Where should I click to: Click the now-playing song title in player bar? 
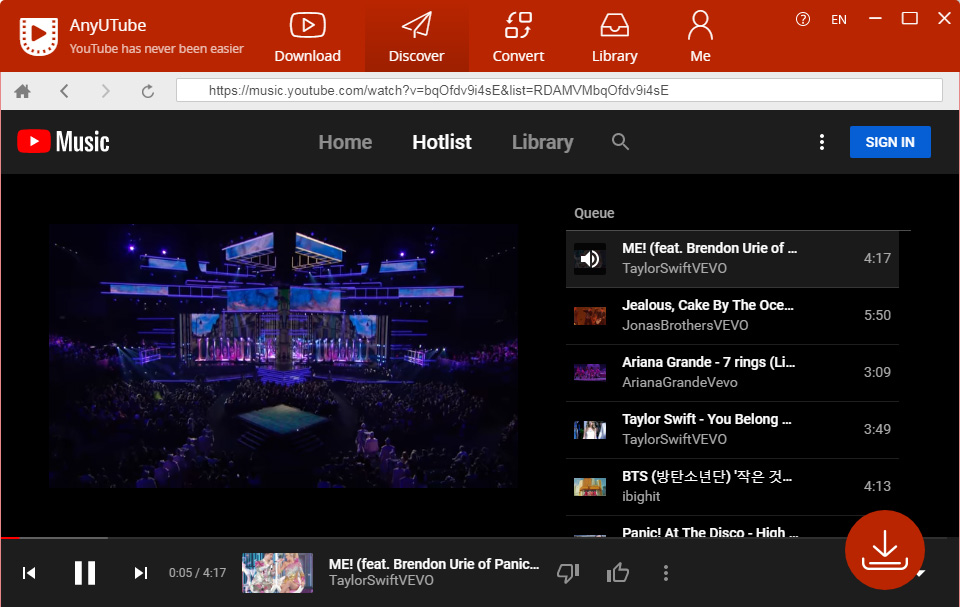coord(433,564)
